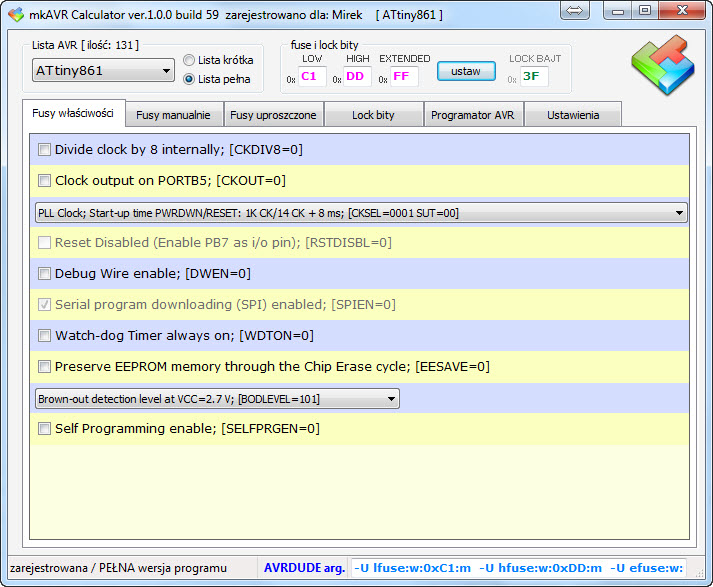Go to the Programator AVR tab
The height and width of the screenshot is (587, 713).
pos(473,115)
